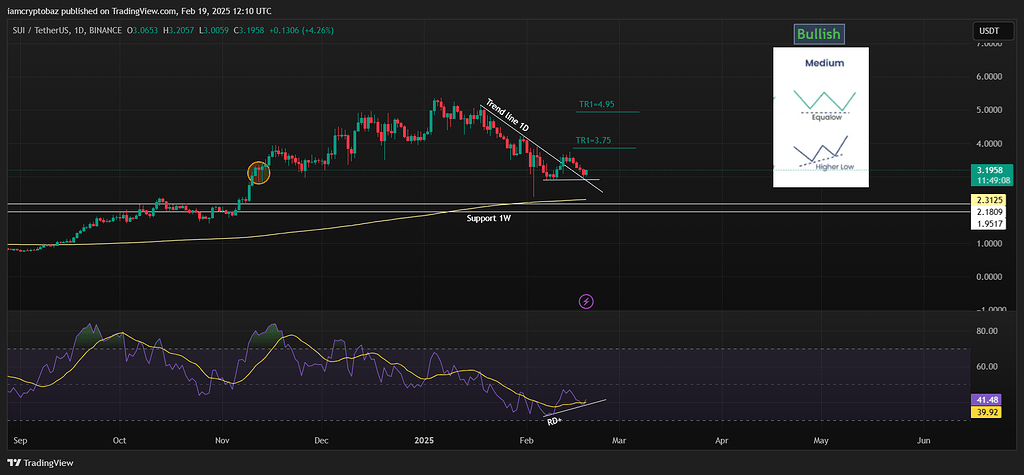
Task: Click the orange circle marker on the candles
Action: click(259, 173)
